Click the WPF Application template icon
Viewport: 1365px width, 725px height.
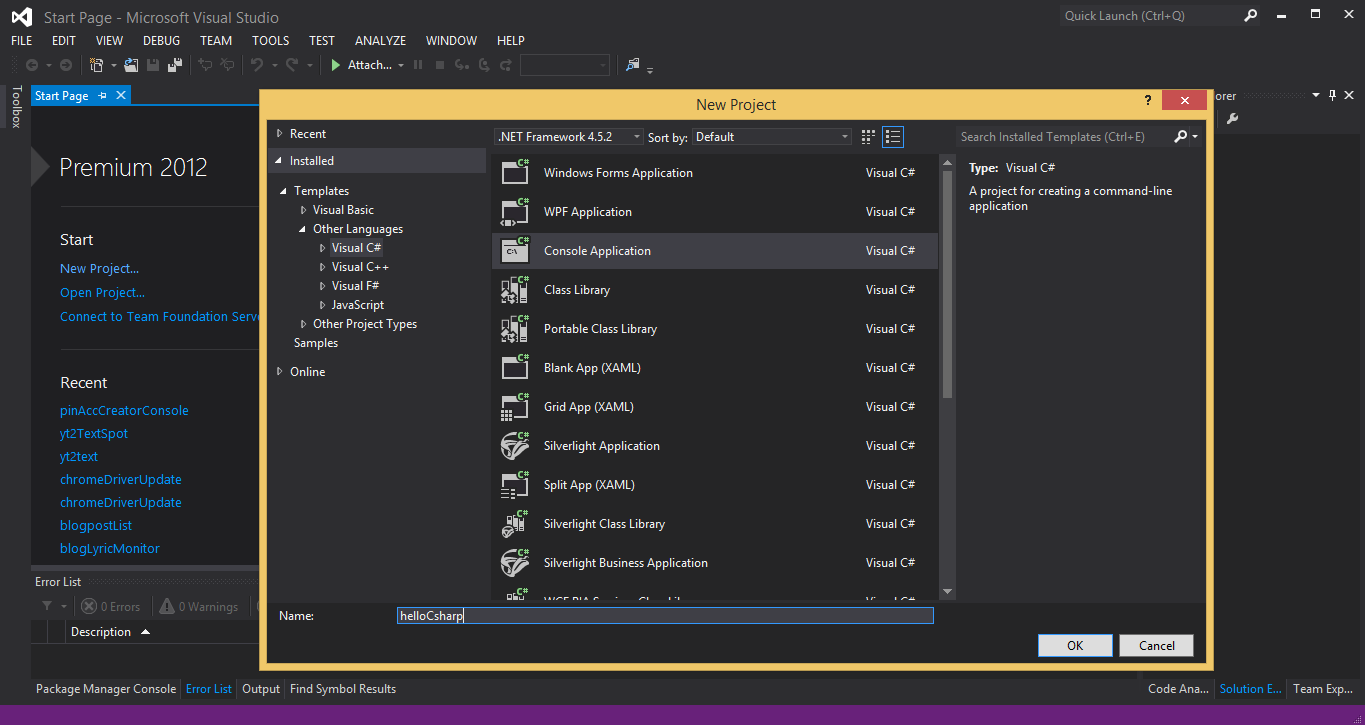tap(515, 211)
